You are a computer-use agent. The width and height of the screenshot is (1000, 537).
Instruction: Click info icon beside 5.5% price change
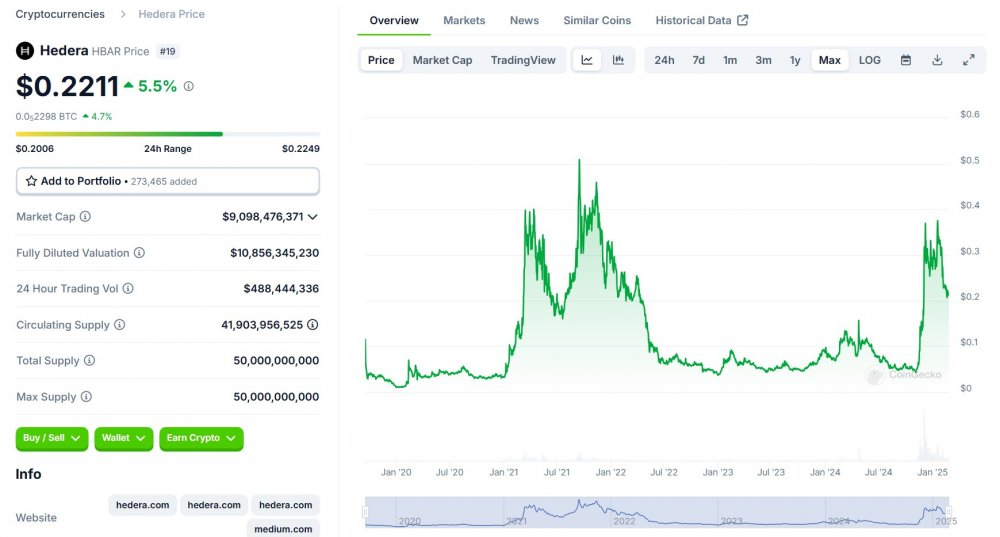pyautogui.click(x=189, y=86)
